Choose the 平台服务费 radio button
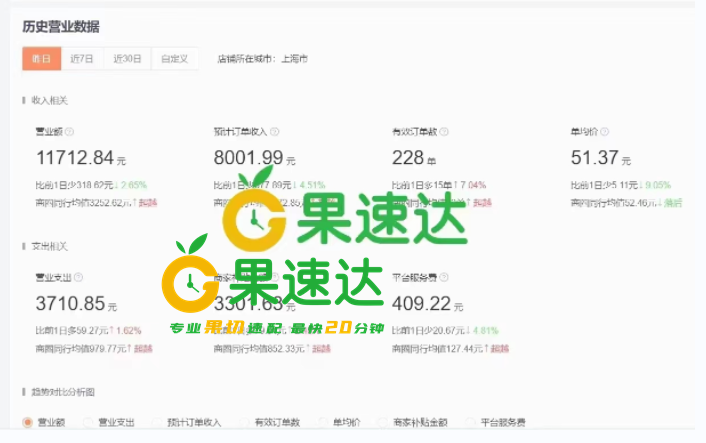This screenshot has height=443, width=706. (x=471, y=422)
